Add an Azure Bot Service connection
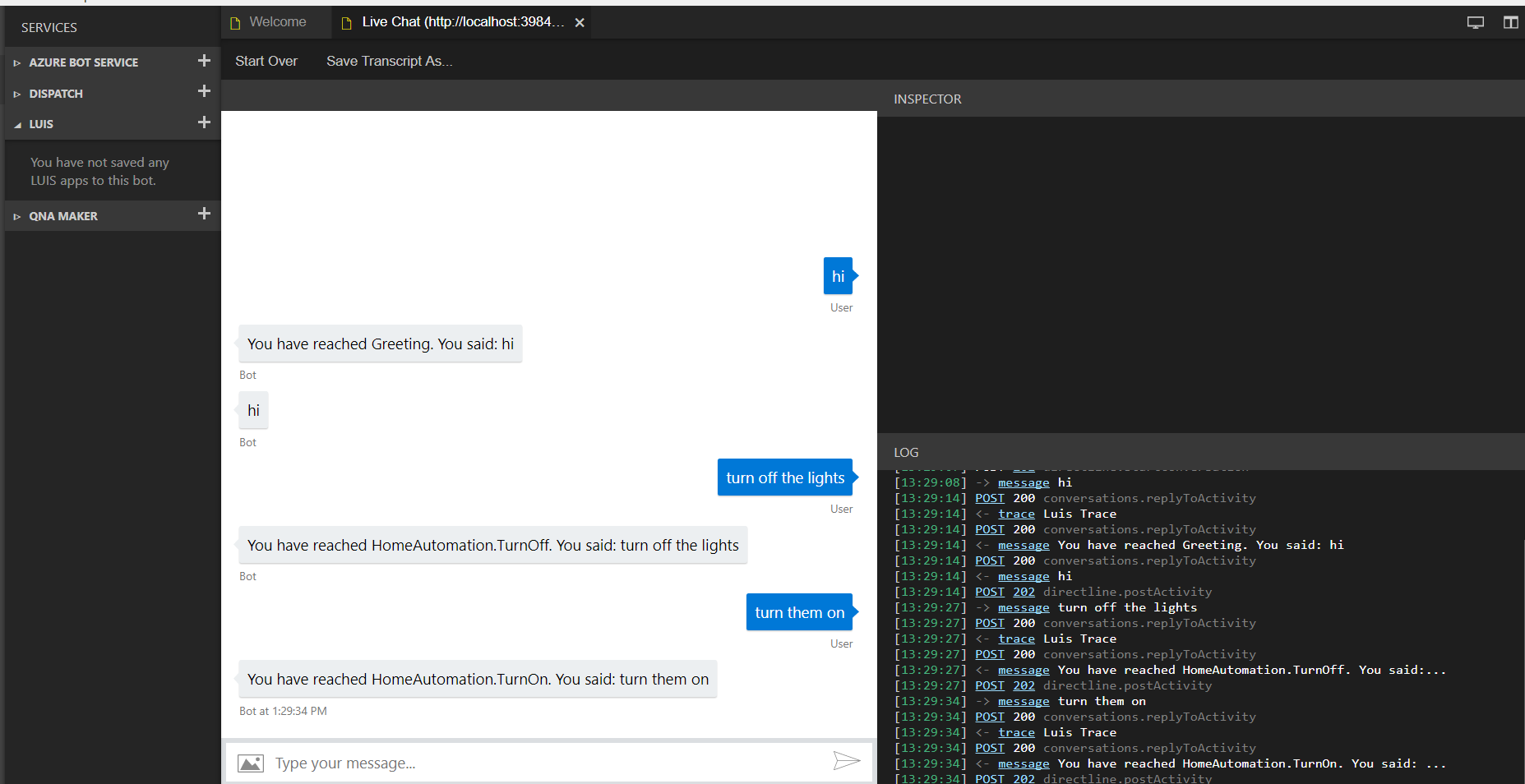 203,60
